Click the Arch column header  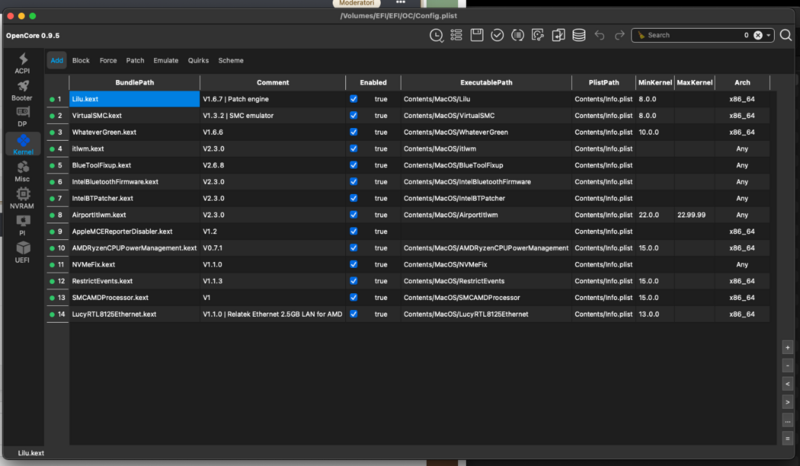click(x=742, y=82)
